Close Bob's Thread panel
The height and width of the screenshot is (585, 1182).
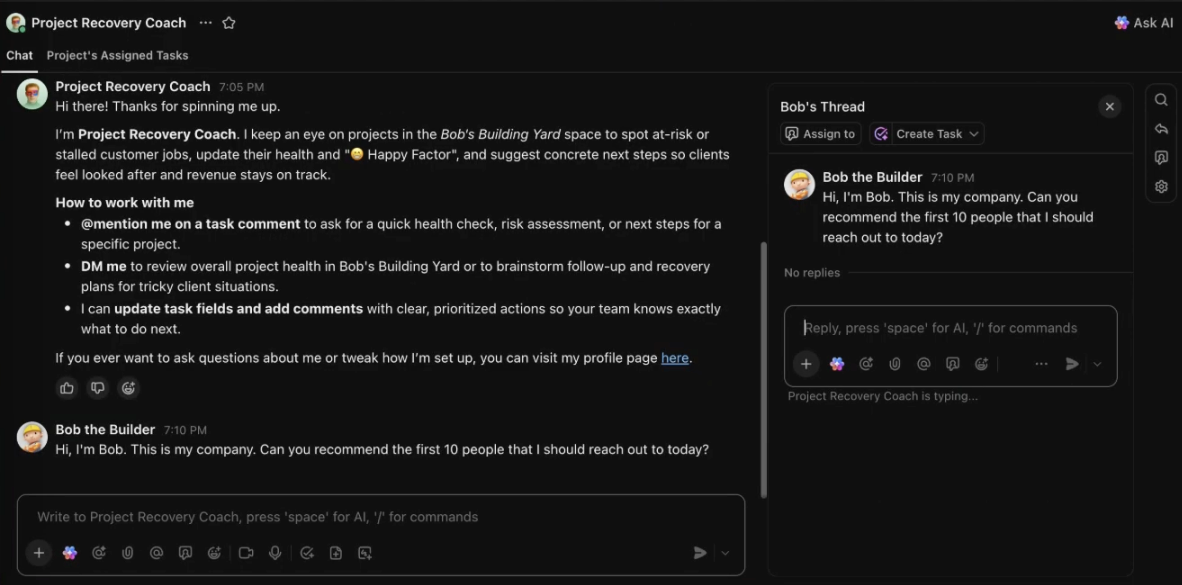1109,107
